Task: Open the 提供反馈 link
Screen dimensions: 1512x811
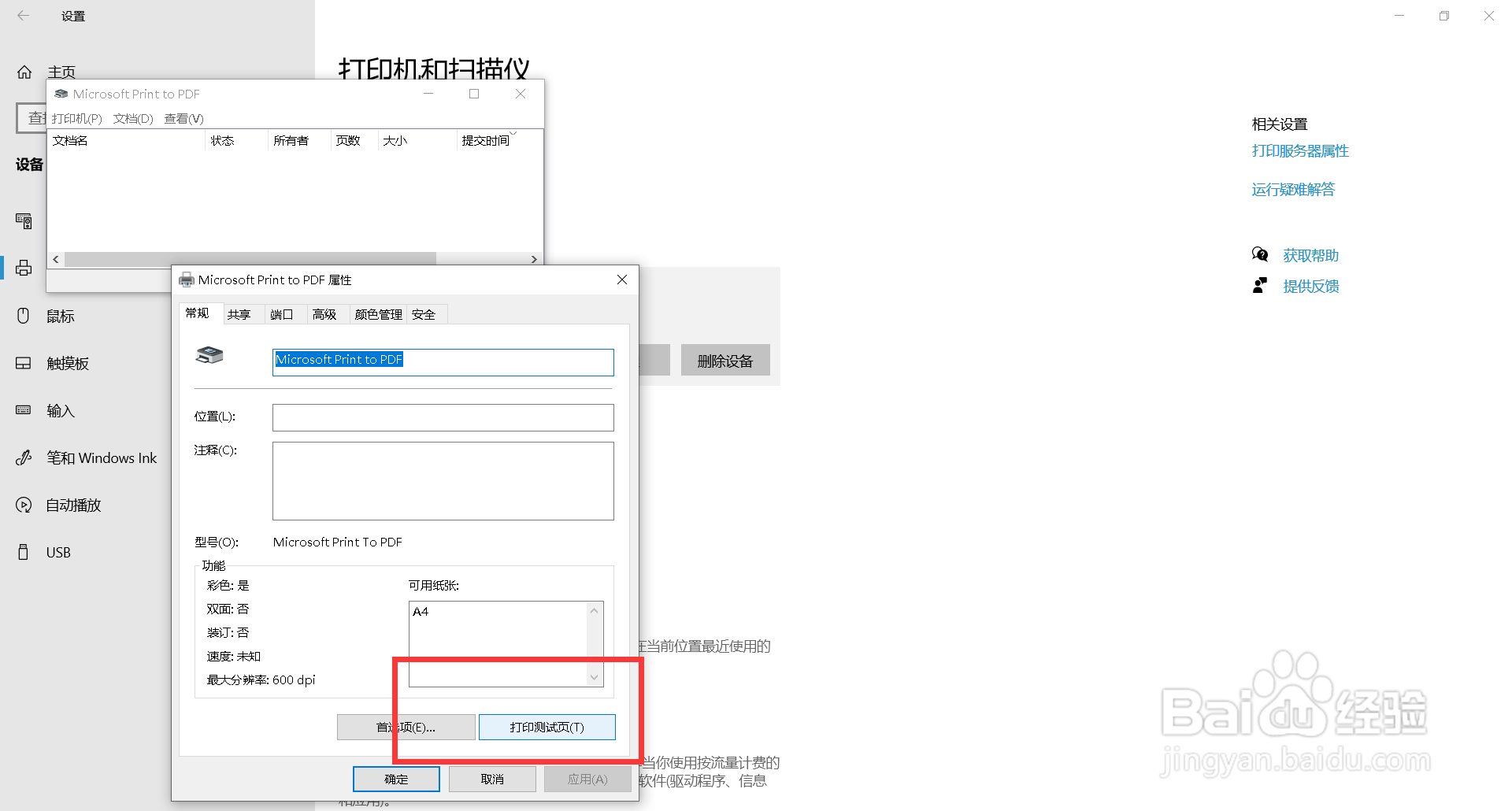Action: (x=1310, y=286)
